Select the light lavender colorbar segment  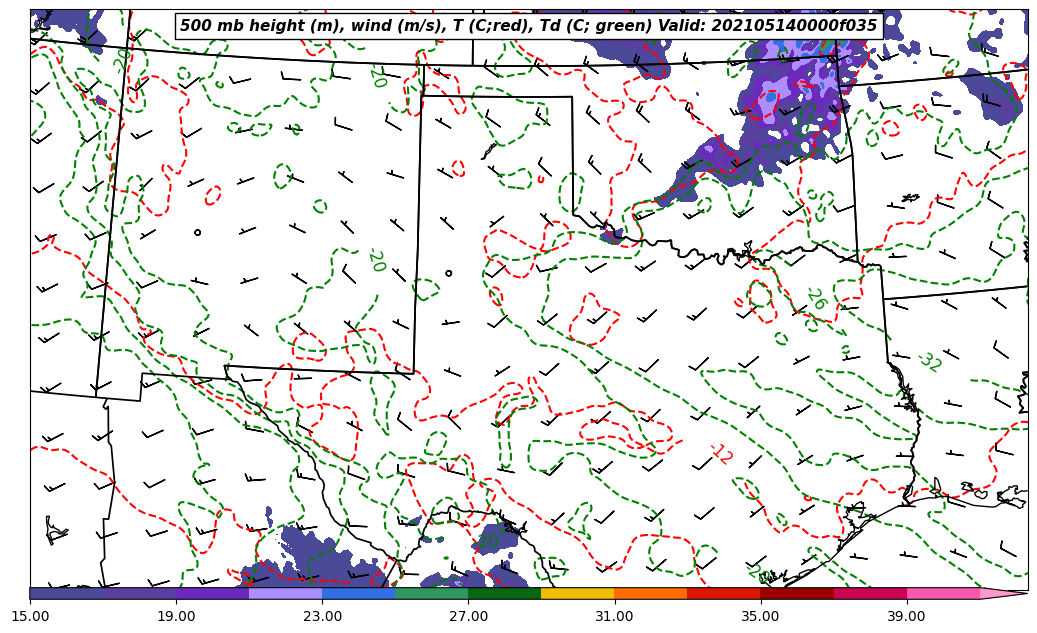pyautogui.click(x=285, y=593)
